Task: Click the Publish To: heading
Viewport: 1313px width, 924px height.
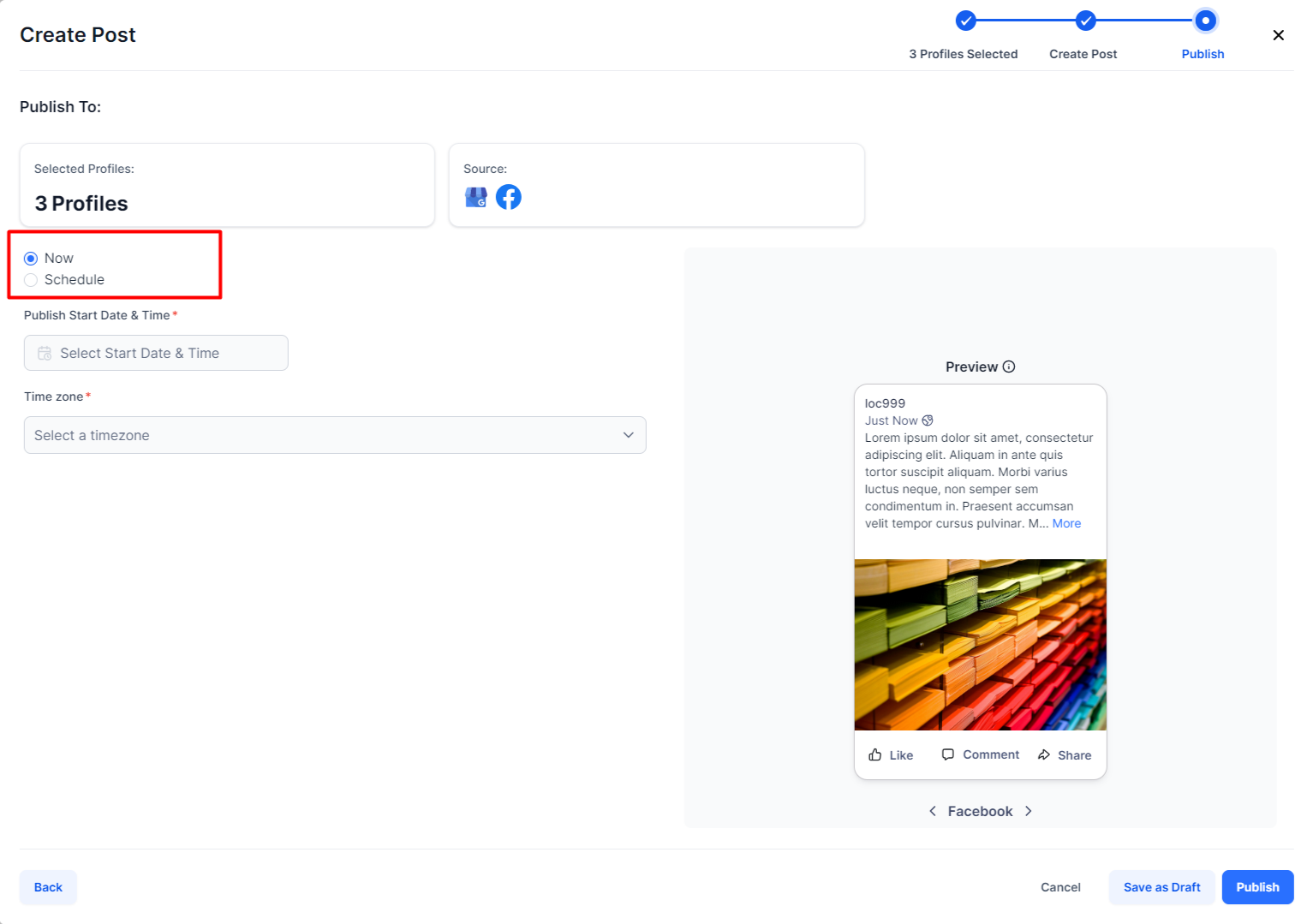Action: 60,107
